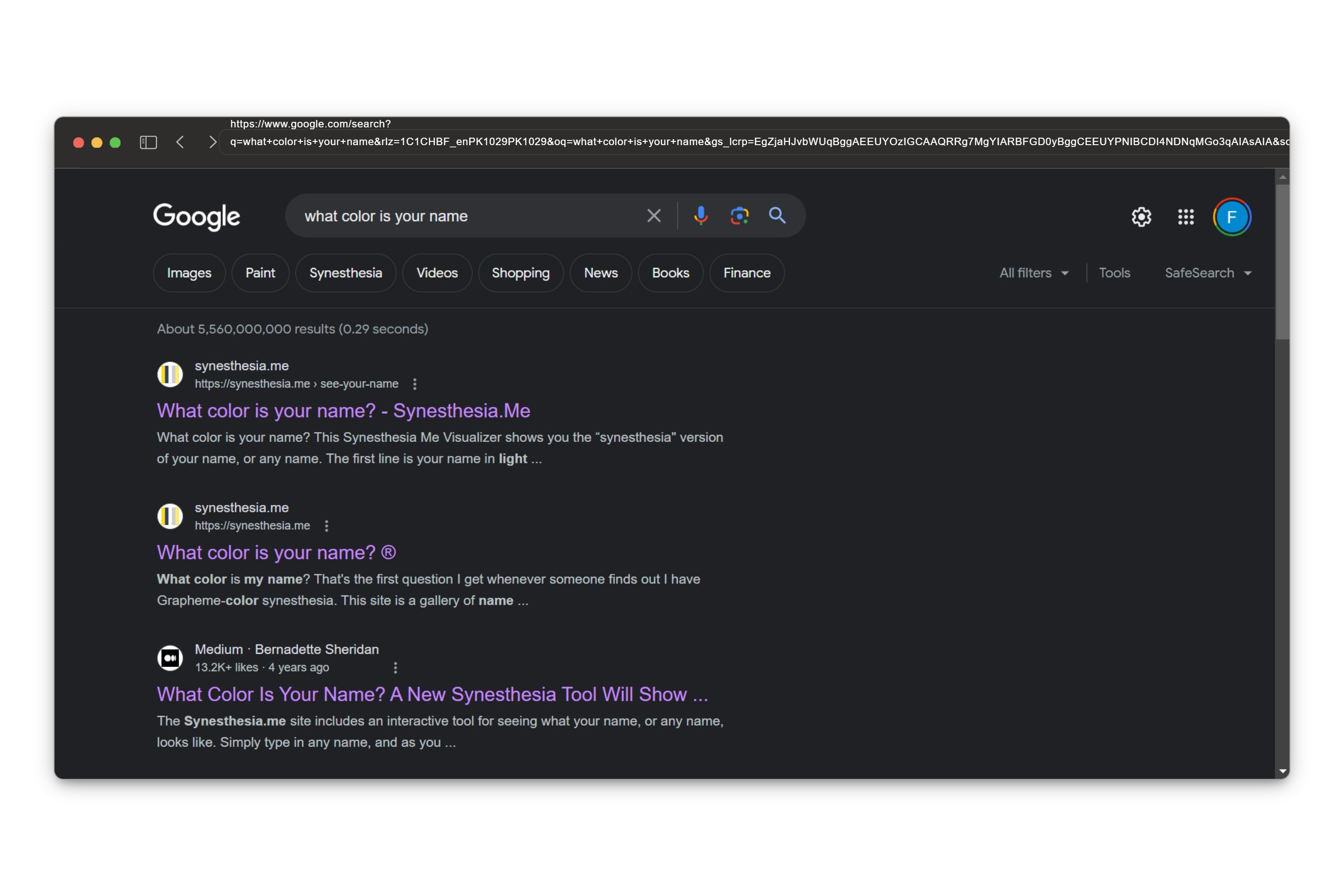This screenshot has width=1344, height=896.
Task: Go back with browser back arrow
Action: coord(181,142)
